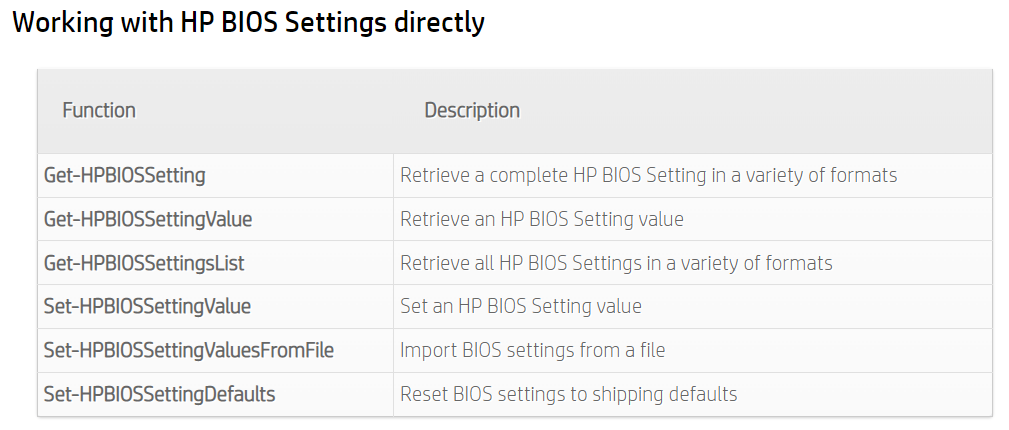The image size is (1009, 430).
Task: Open the Set-HPBIOSSettingValuesFromFile function entry
Action: [x=189, y=350]
